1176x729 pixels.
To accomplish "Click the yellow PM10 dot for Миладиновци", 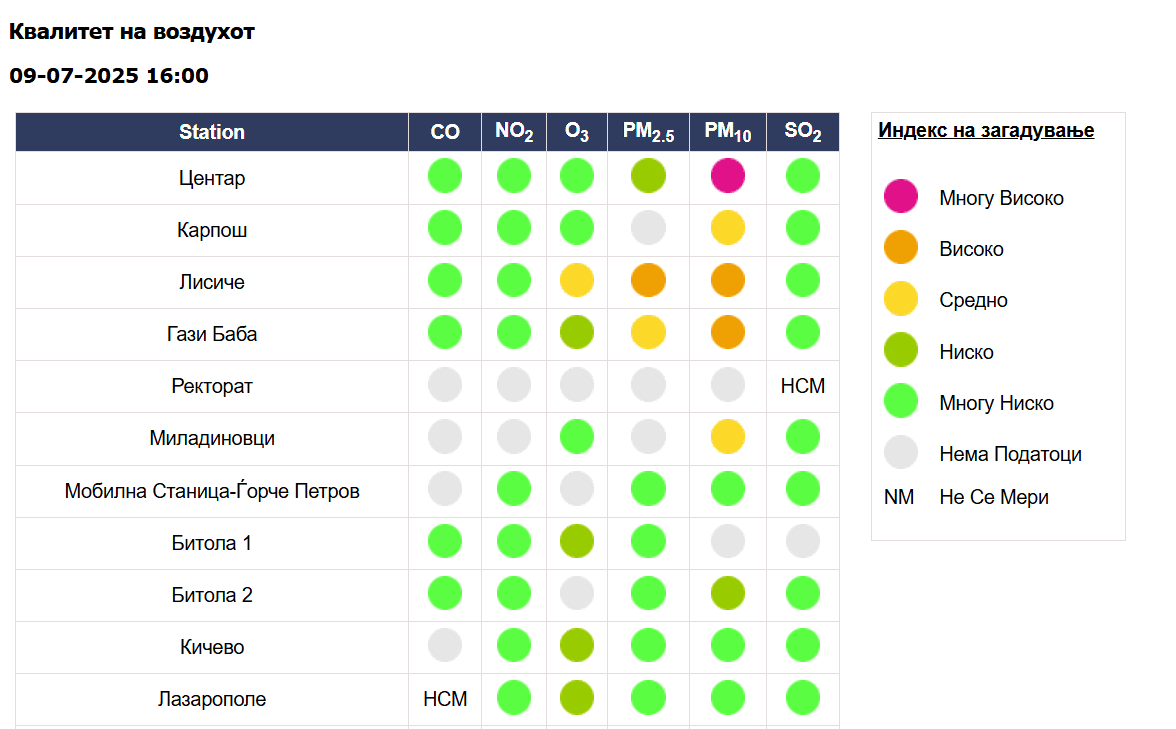I will (x=728, y=437).
